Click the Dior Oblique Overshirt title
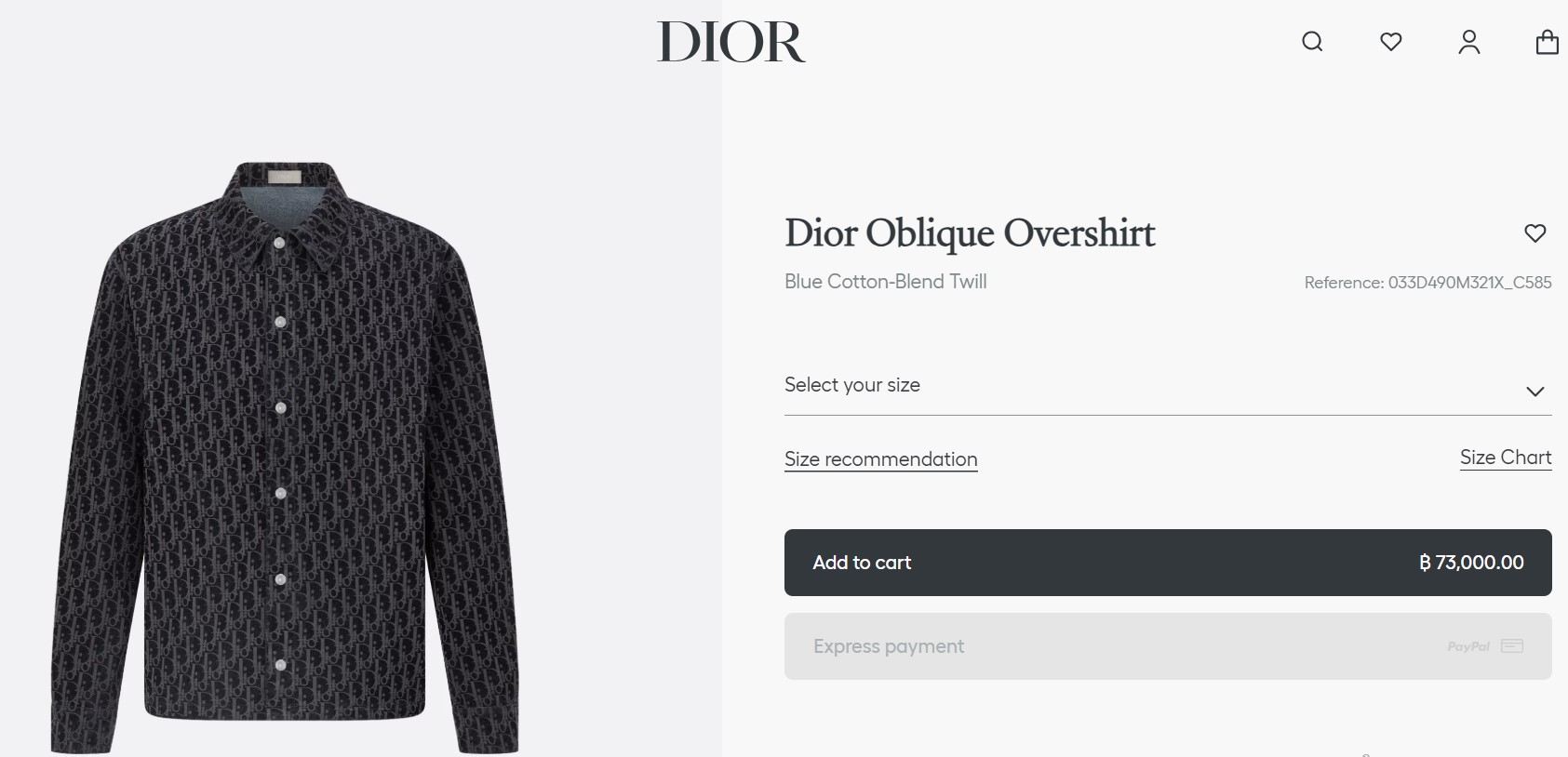This screenshot has width=1568, height=757. pyautogui.click(x=970, y=233)
